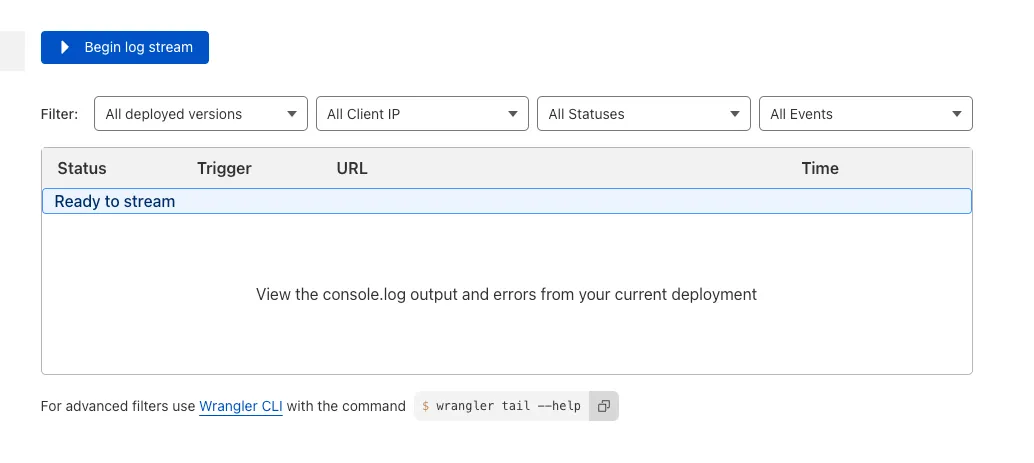Click the wrangler tail --help command text

(508, 406)
